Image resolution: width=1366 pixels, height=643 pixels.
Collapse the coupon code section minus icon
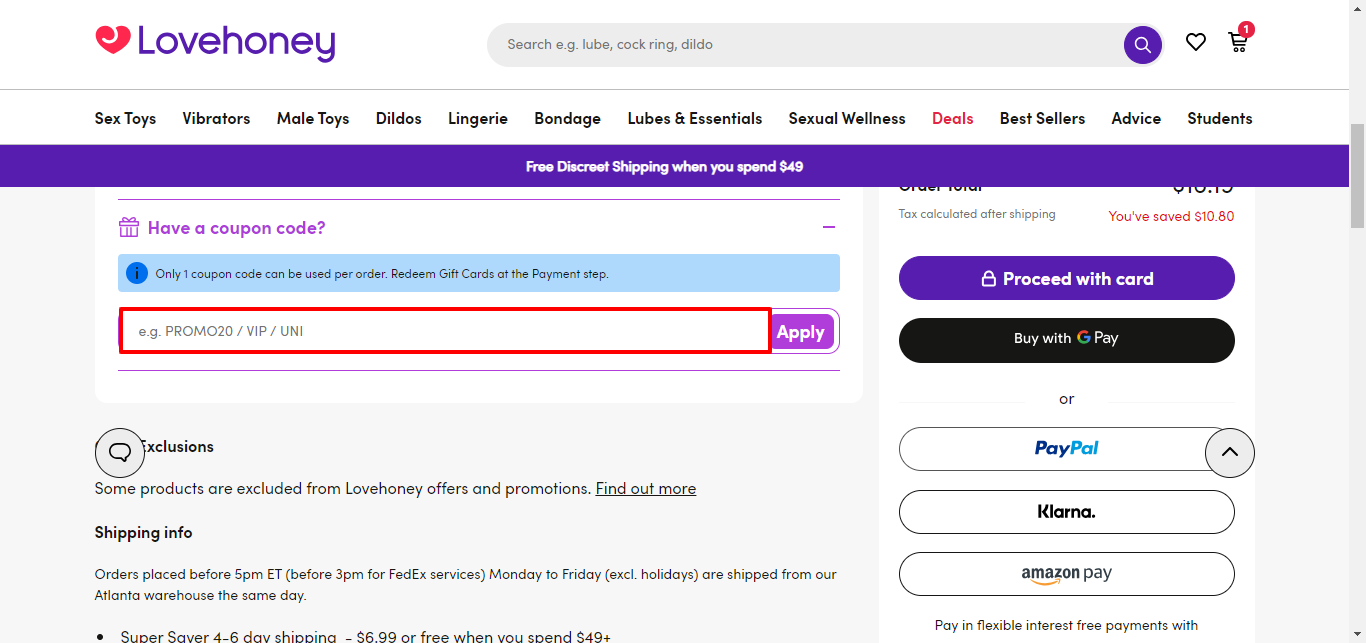829,227
